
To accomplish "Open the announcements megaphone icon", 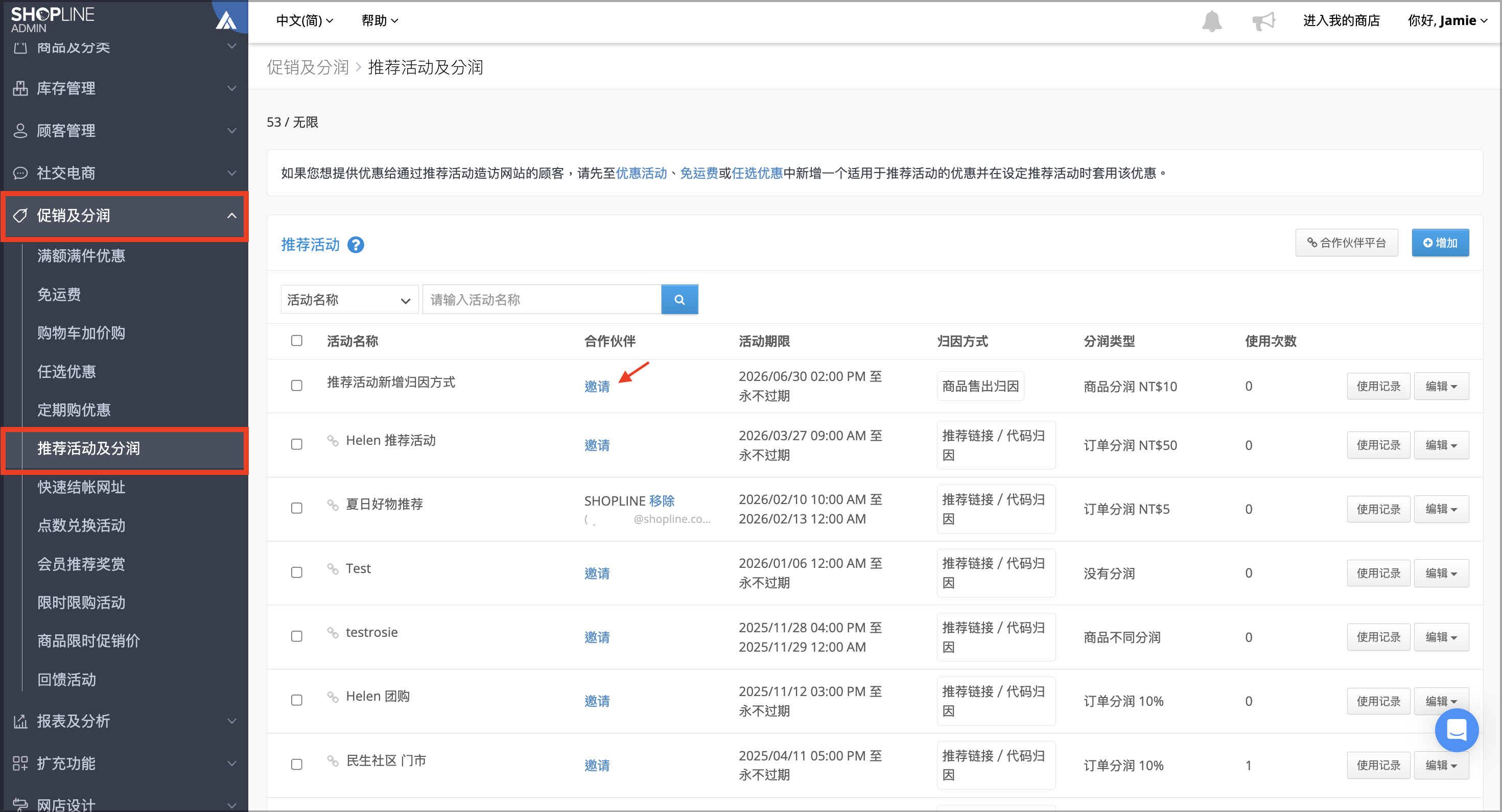I will (1263, 21).
